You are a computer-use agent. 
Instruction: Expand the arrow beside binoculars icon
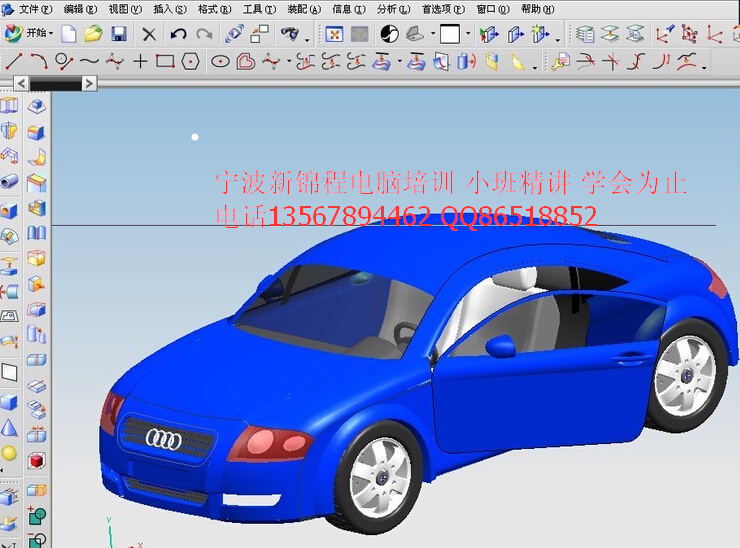click(307, 41)
